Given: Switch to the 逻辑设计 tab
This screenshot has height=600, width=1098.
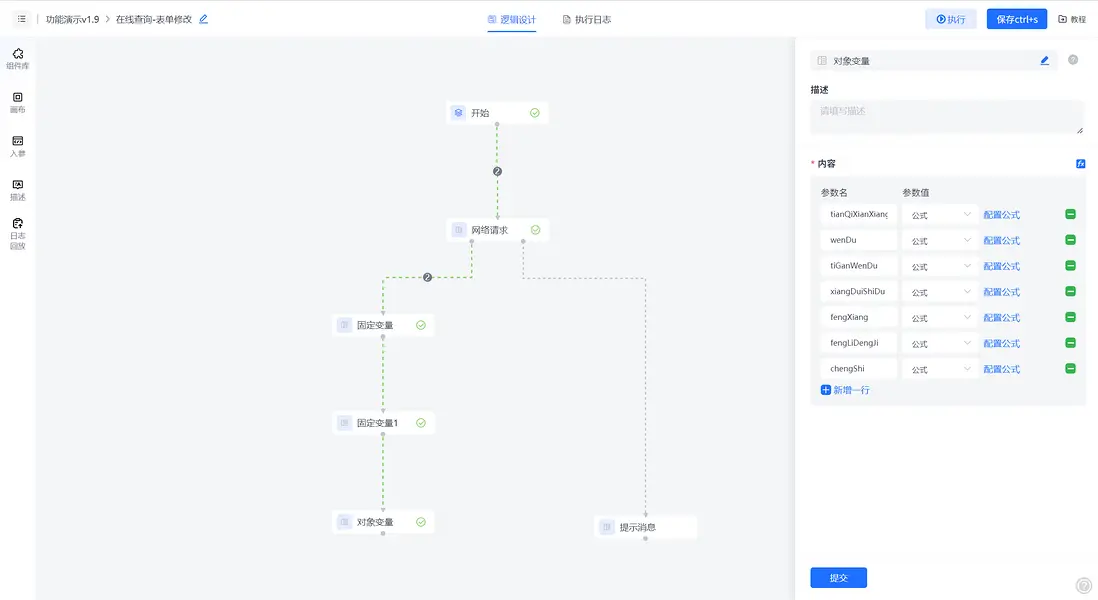Looking at the screenshot, I should pos(512,19).
